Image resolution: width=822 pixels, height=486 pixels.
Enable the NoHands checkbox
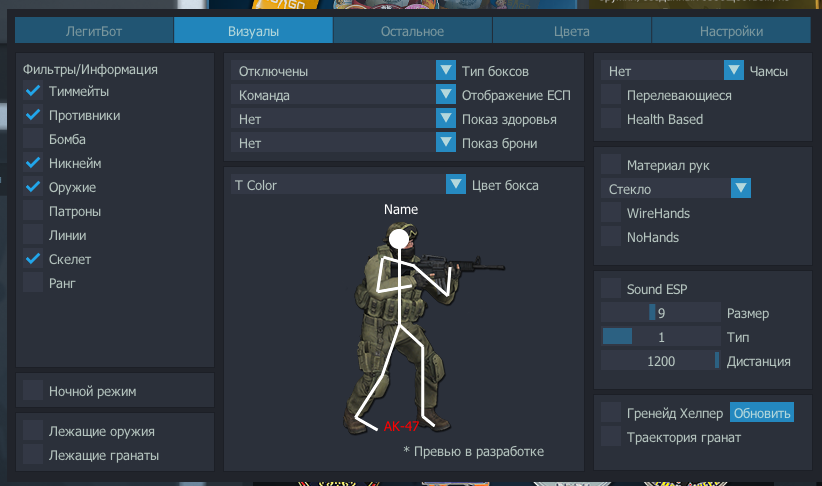click(611, 236)
